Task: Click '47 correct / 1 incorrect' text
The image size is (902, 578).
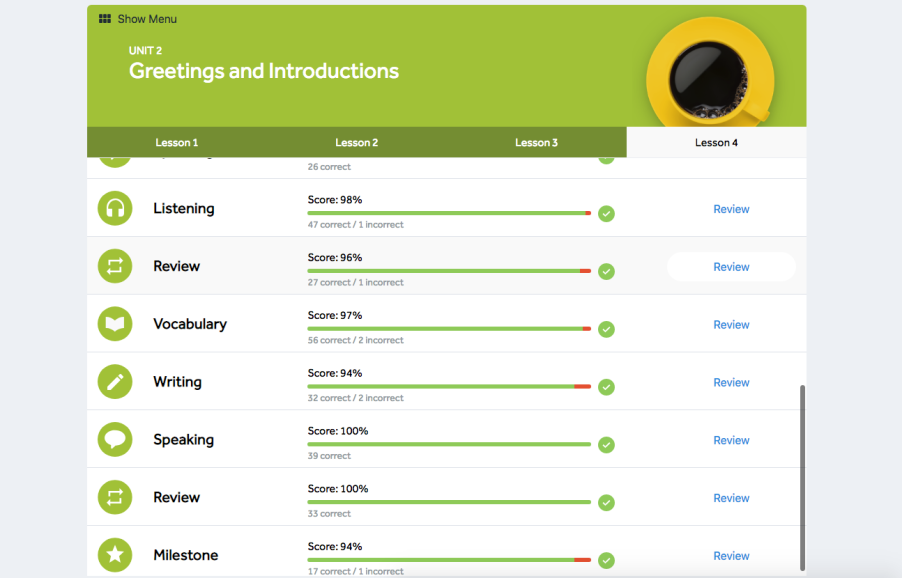Action: (356, 225)
